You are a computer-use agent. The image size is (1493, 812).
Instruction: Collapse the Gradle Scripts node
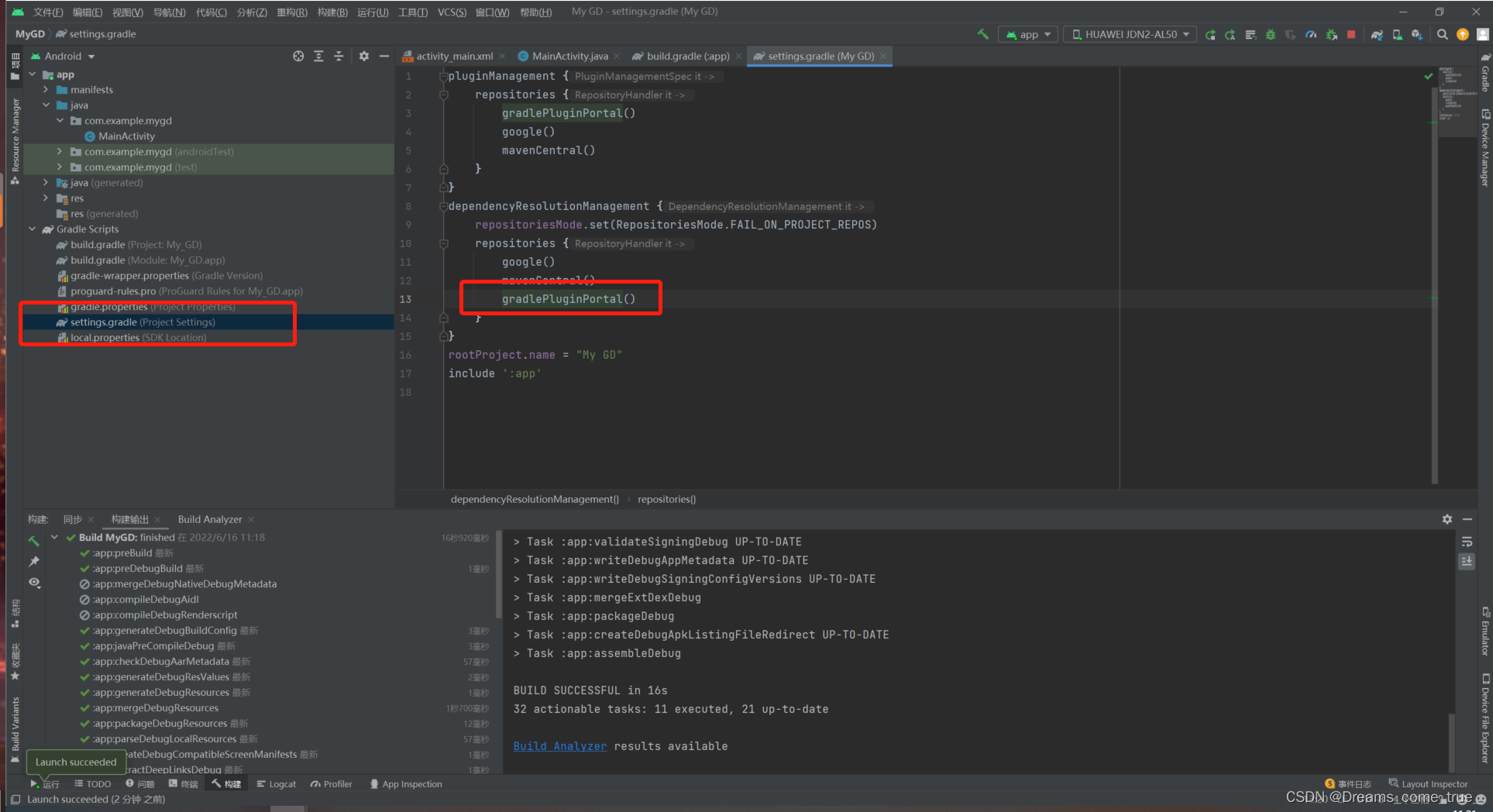33,229
